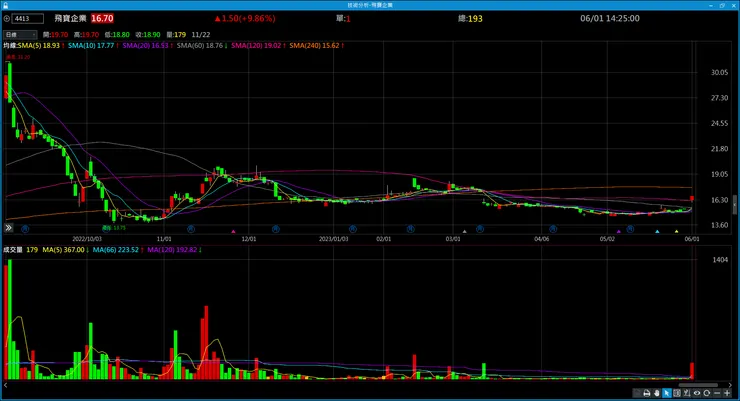This screenshot has height=401, width=740.
Task: Click the yellow triangle marker before 06/01
Action: (x=676, y=232)
